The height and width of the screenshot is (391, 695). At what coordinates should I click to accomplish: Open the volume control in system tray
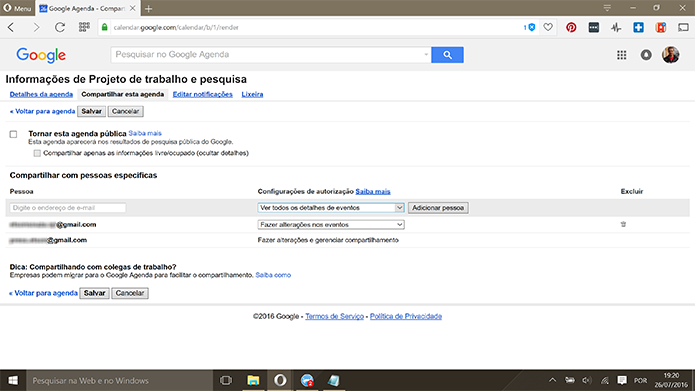[x=587, y=380]
